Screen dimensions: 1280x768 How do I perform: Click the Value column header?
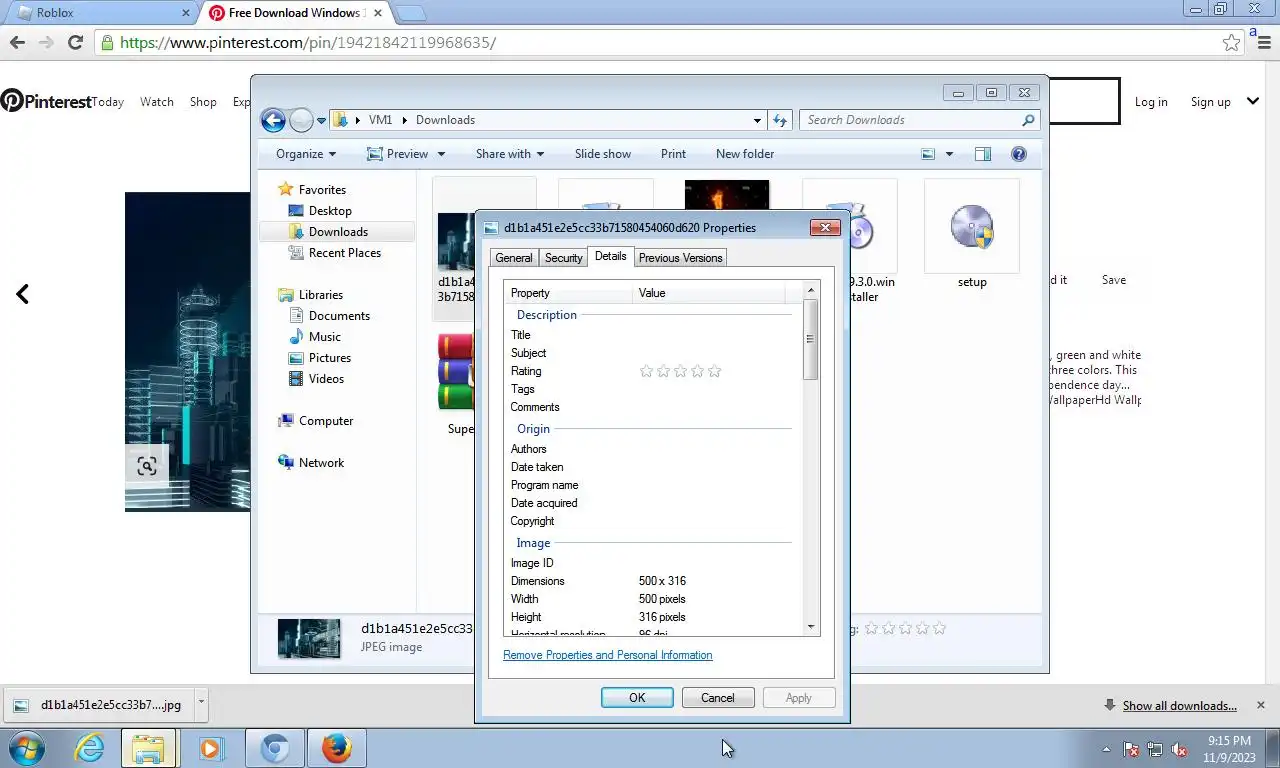[x=709, y=293]
